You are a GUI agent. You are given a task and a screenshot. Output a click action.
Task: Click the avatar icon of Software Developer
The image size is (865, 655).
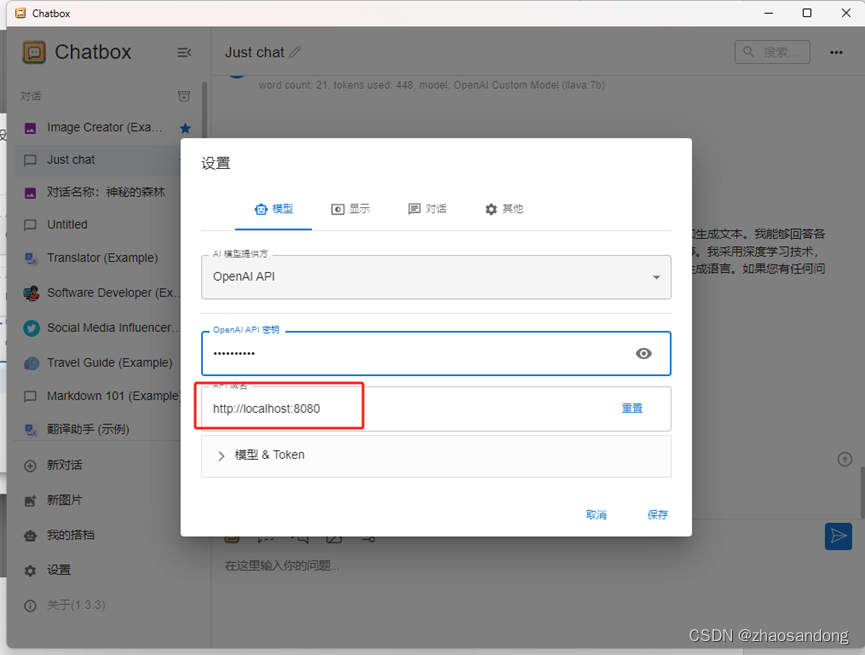31,293
